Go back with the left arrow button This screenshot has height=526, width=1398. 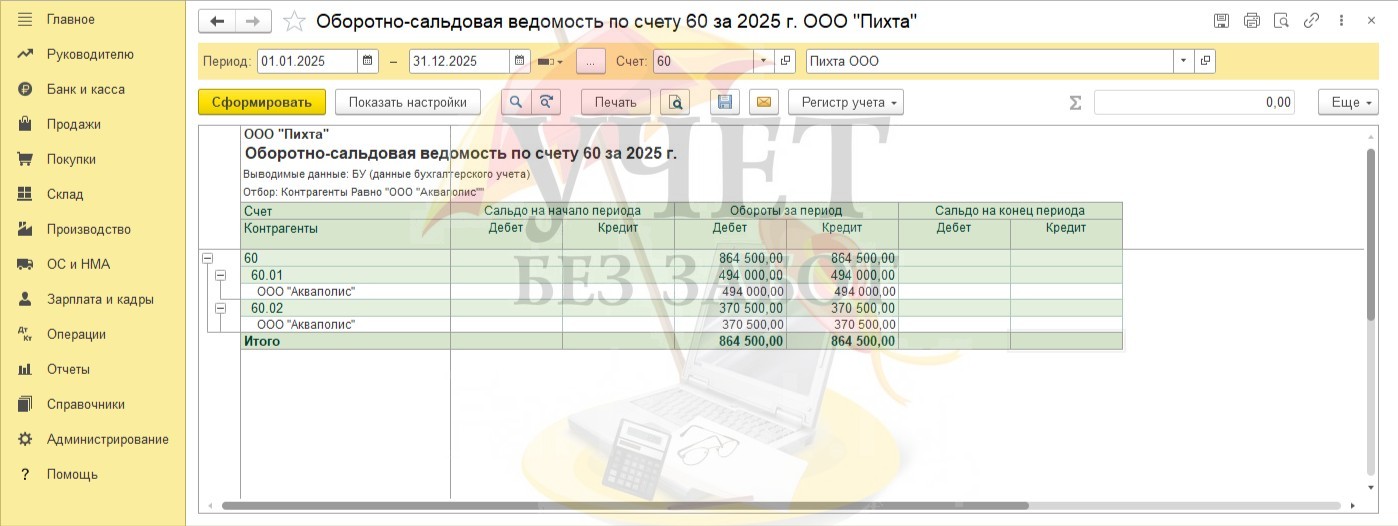217,21
